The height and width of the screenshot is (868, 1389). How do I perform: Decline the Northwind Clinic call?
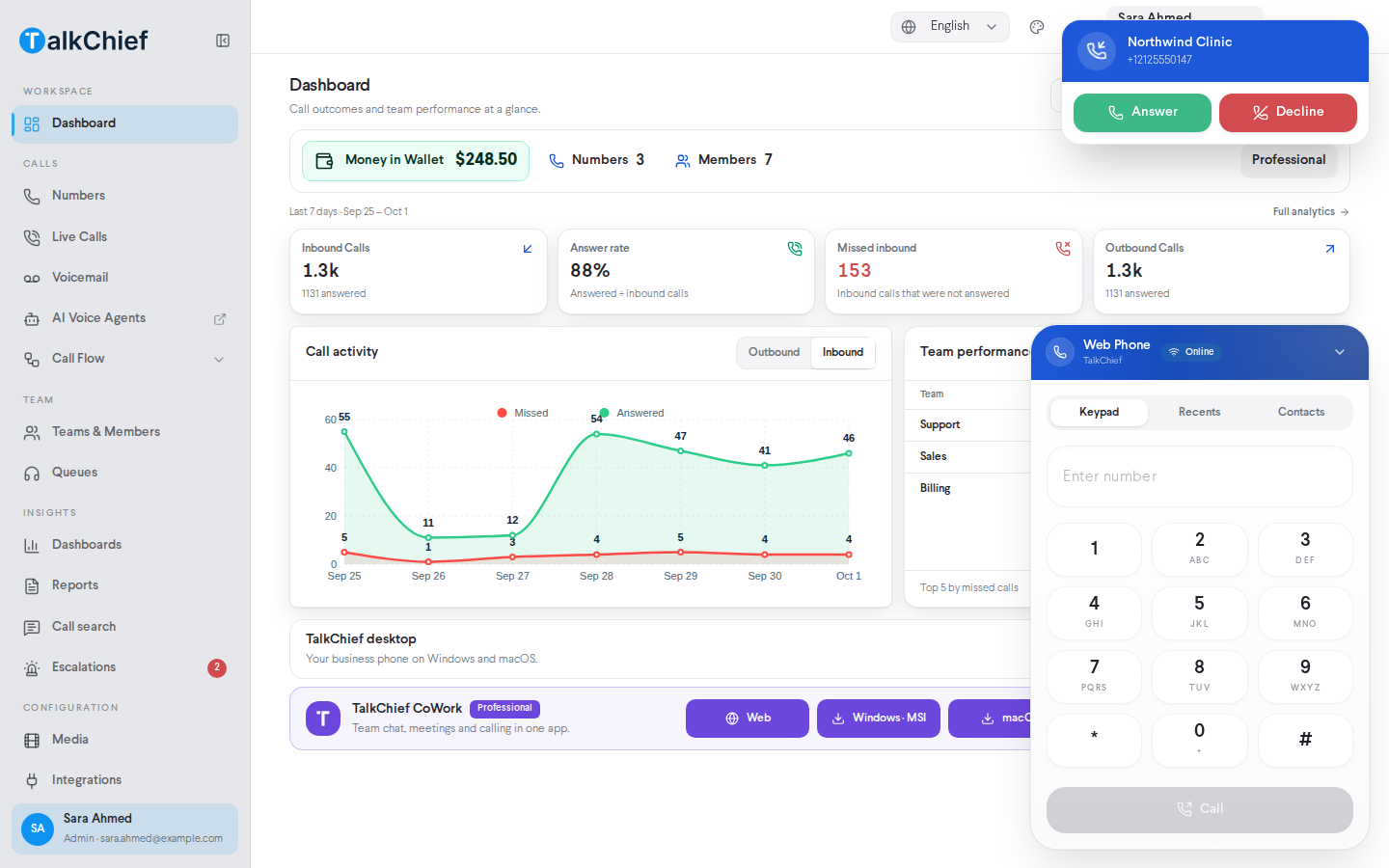pyautogui.click(x=1288, y=113)
